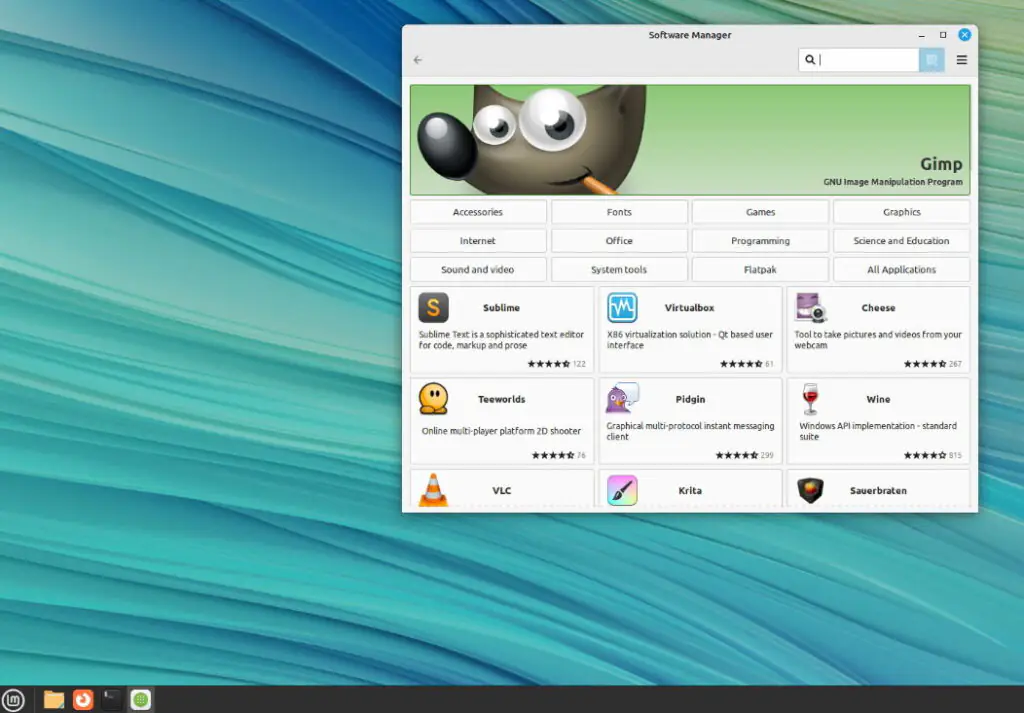
Task: View All Applications
Action: [900, 269]
